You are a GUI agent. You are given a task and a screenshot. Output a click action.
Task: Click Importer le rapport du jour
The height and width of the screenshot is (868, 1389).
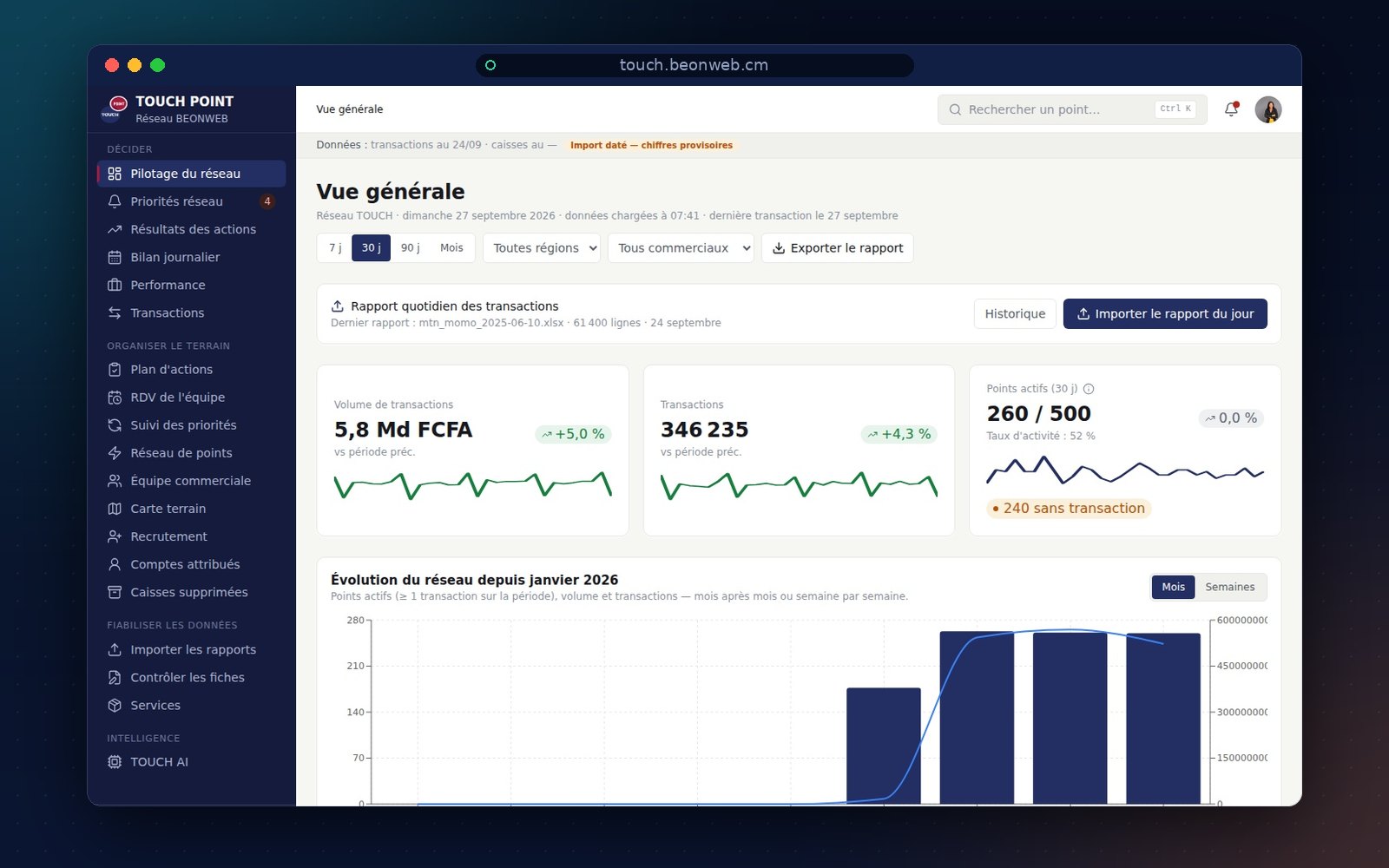(1165, 314)
